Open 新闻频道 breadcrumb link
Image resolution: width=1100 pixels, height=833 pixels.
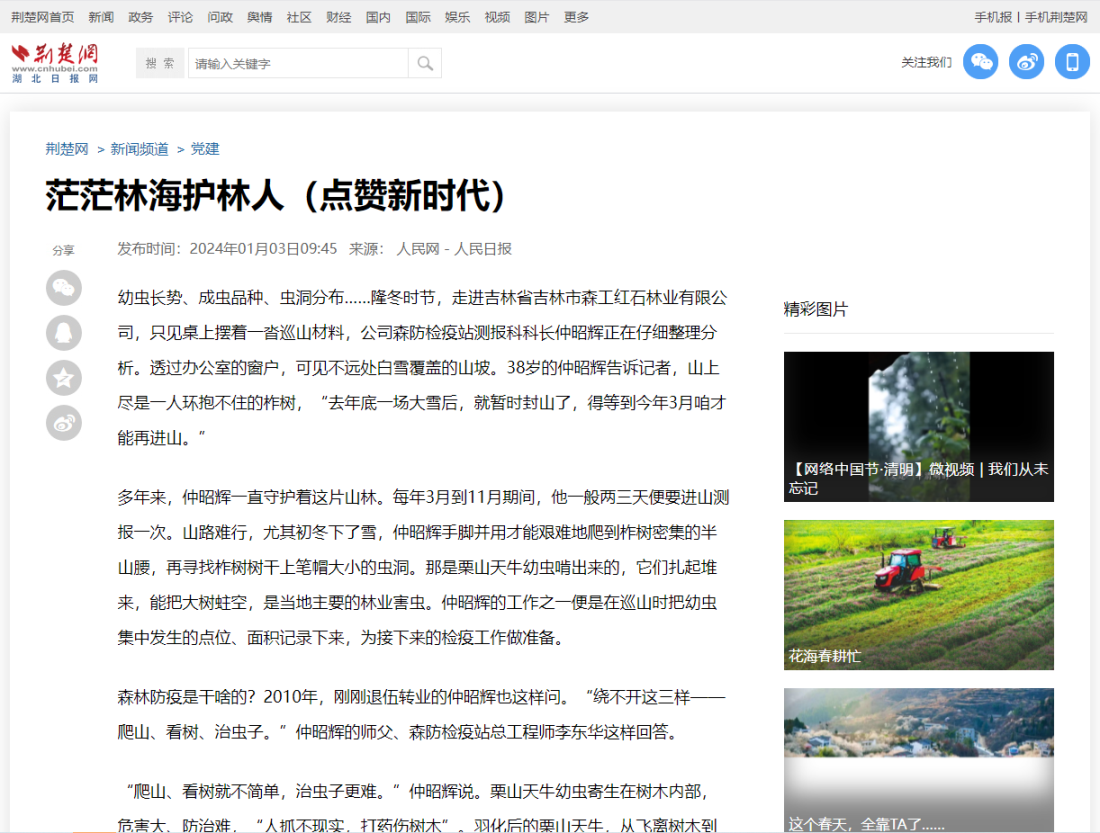(139, 149)
